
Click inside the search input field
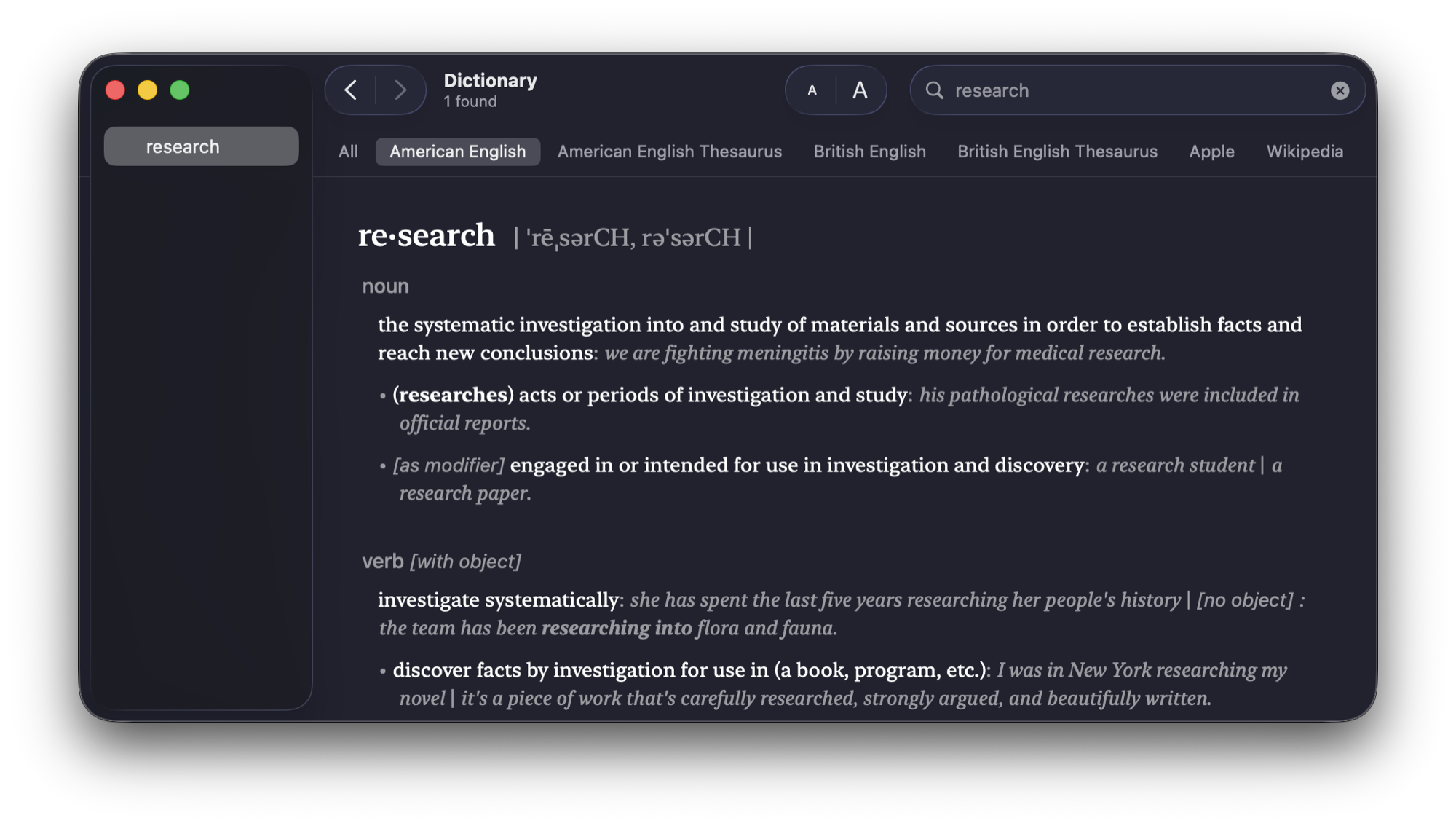coord(1092,90)
